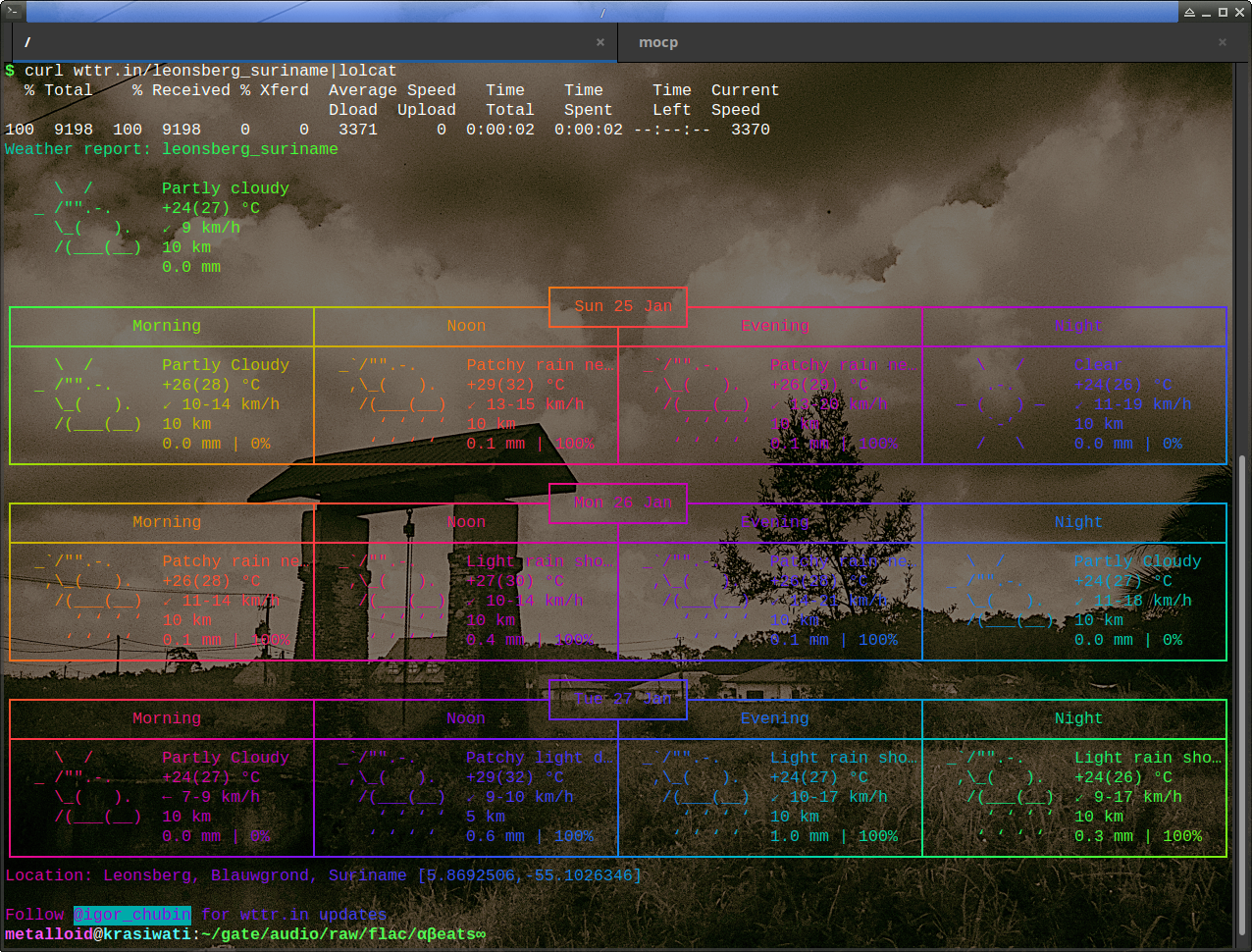Click the Mon 26 Jan date header
This screenshot has height=952, width=1252.
tap(618, 502)
